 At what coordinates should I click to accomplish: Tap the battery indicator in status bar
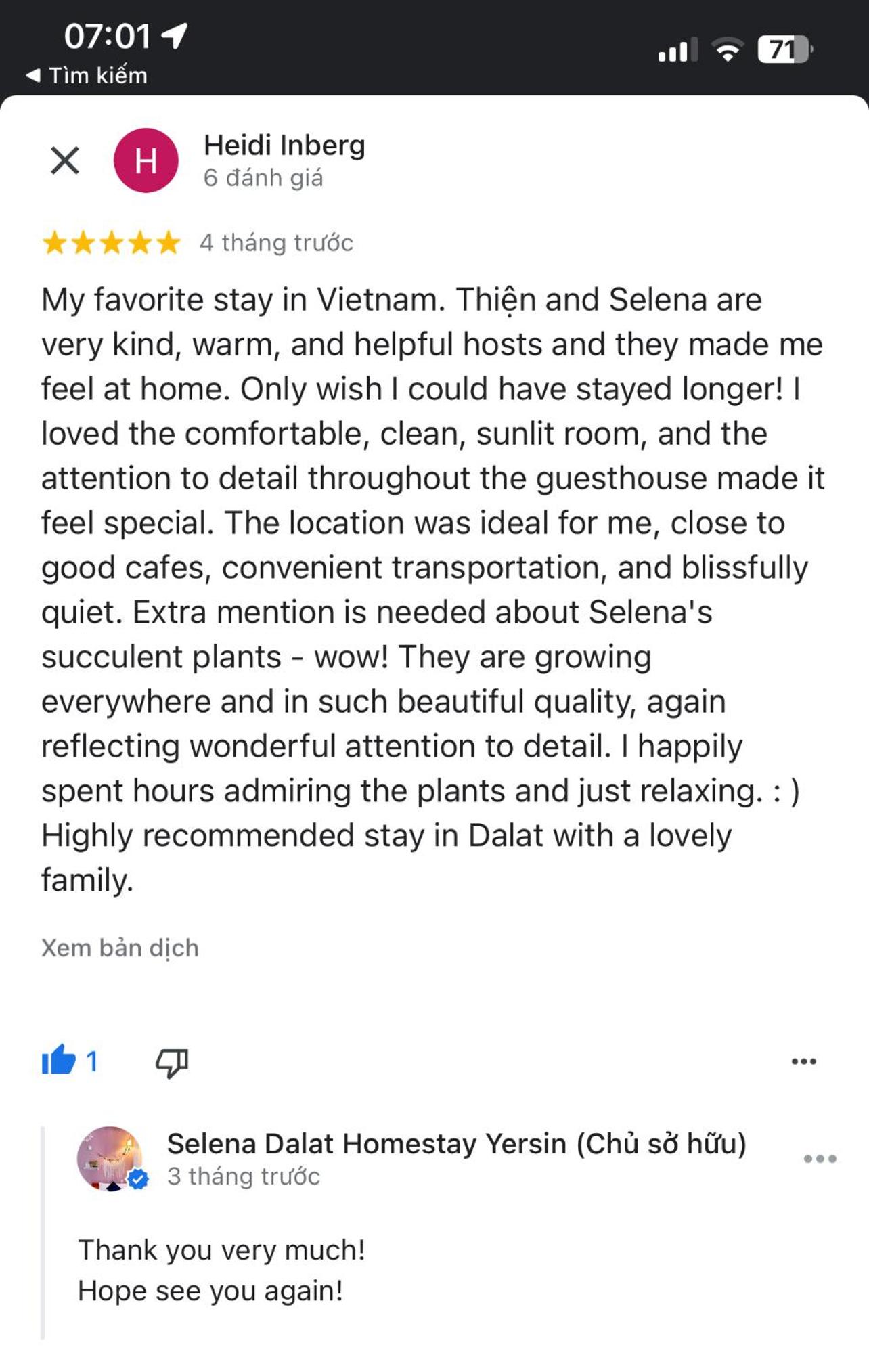click(785, 49)
